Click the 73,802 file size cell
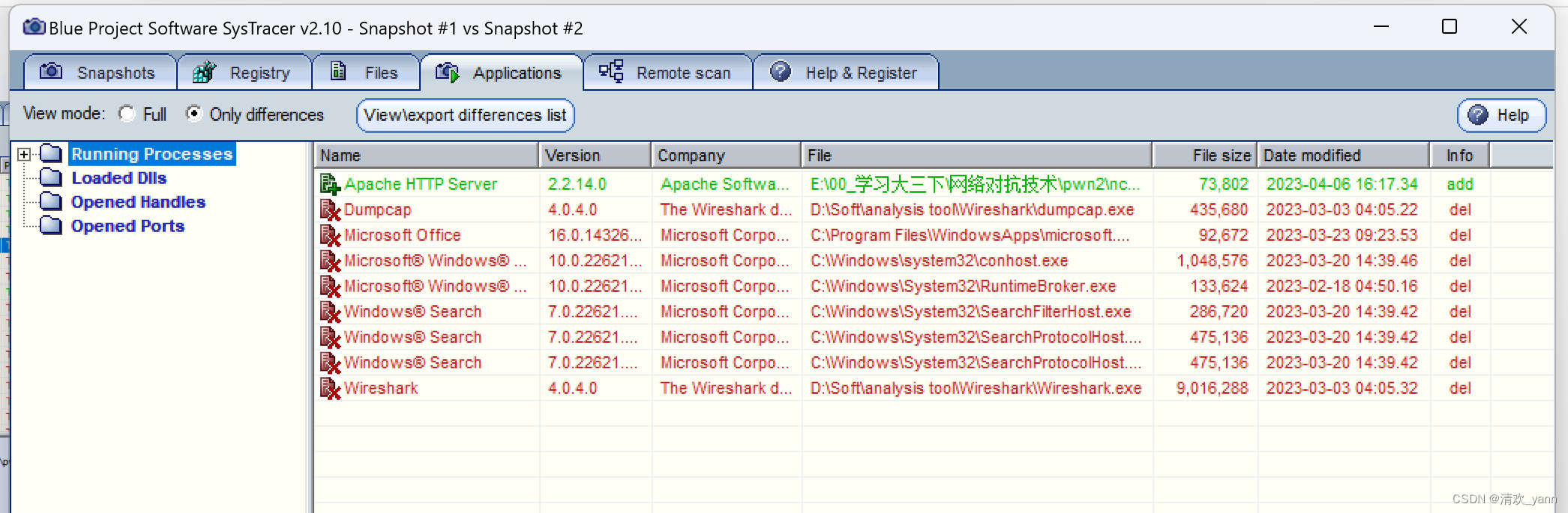This screenshot has width=1568, height=513. [1223, 184]
